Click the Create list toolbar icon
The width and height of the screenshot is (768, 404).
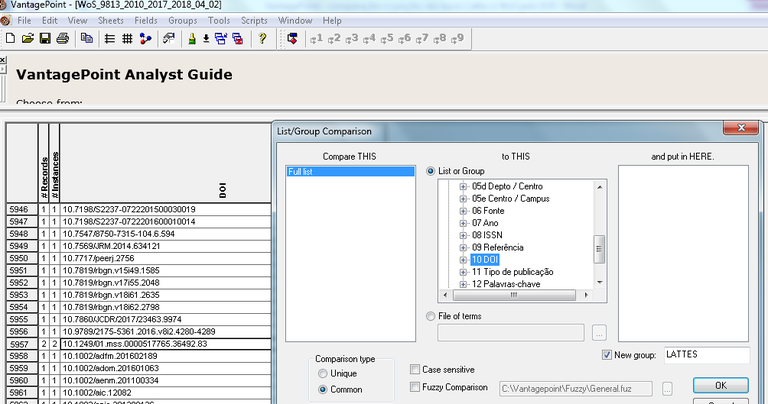110,38
